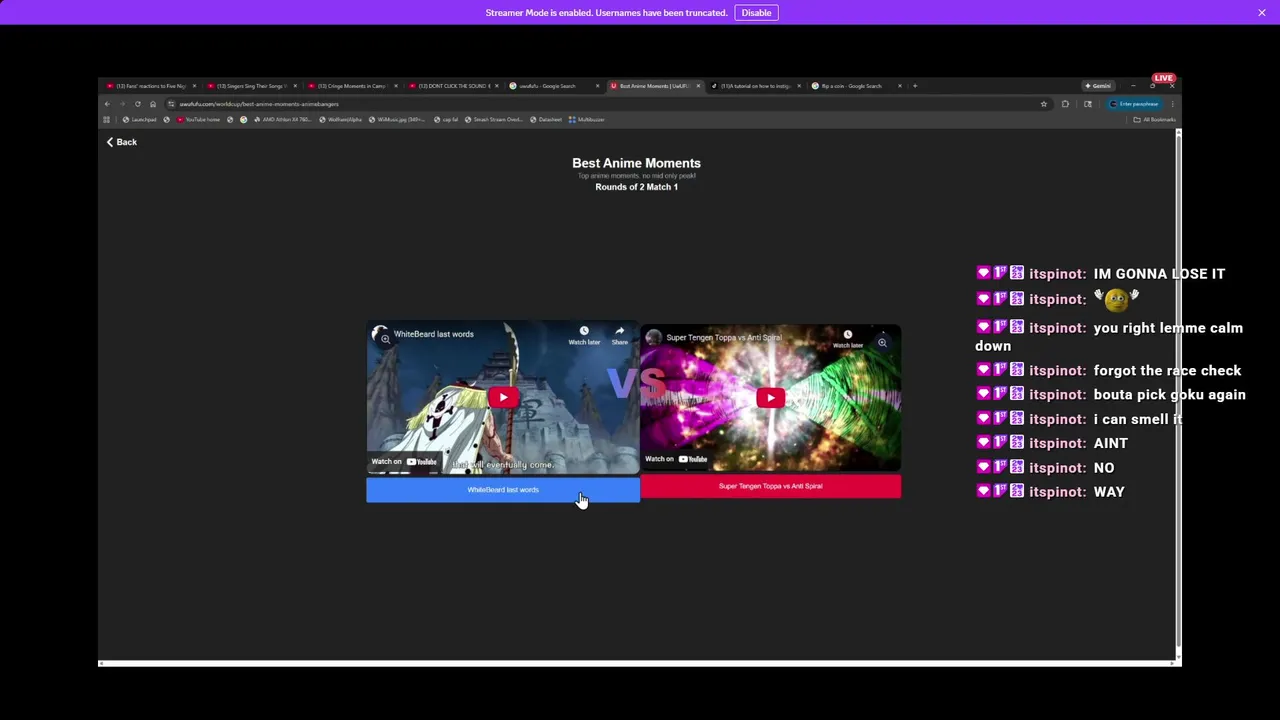This screenshot has width=1280, height=720.
Task: Zoom the WhiteBeard video using the magnifier icon
Action: (385, 339)
